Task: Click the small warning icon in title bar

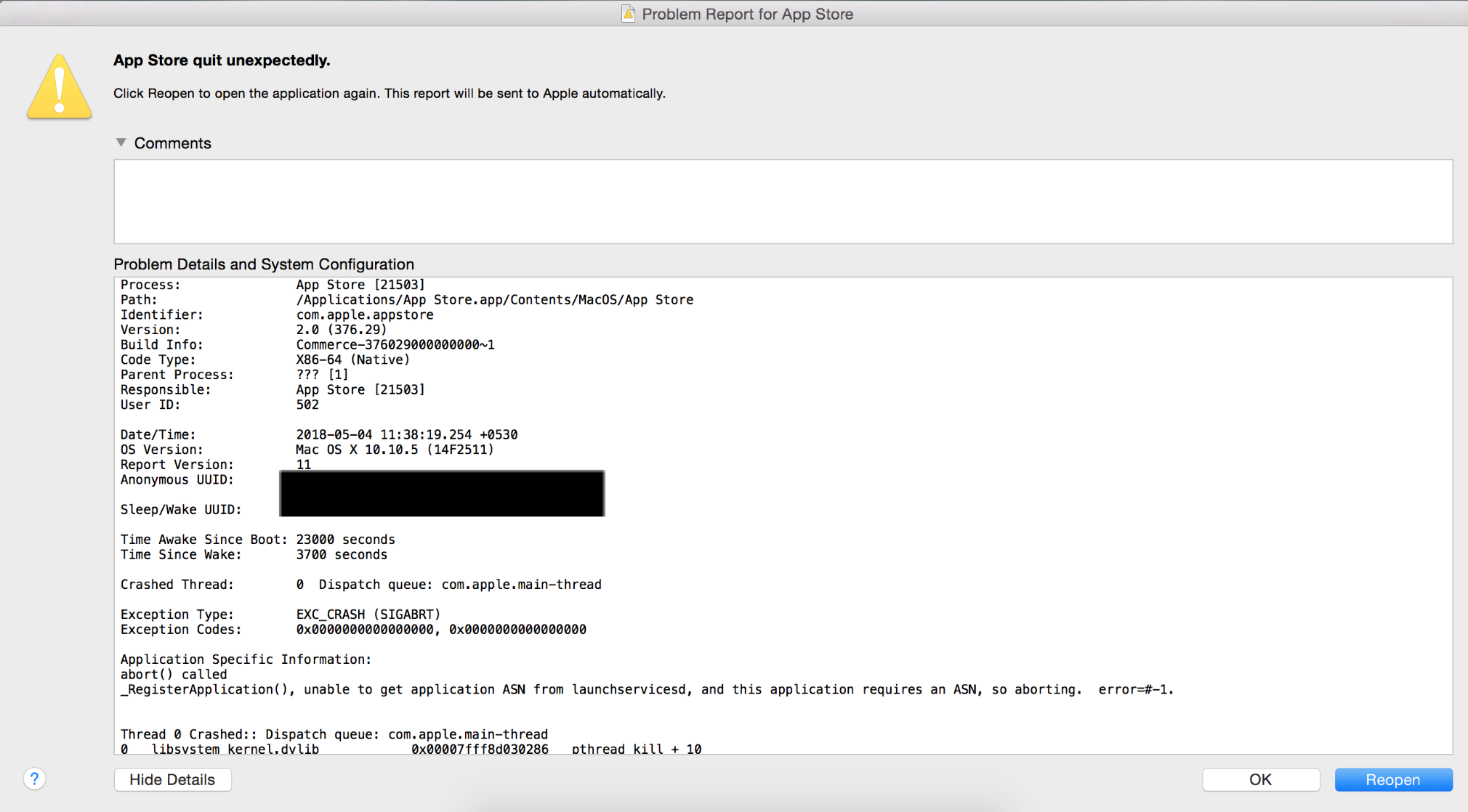Action: (629, 14)
